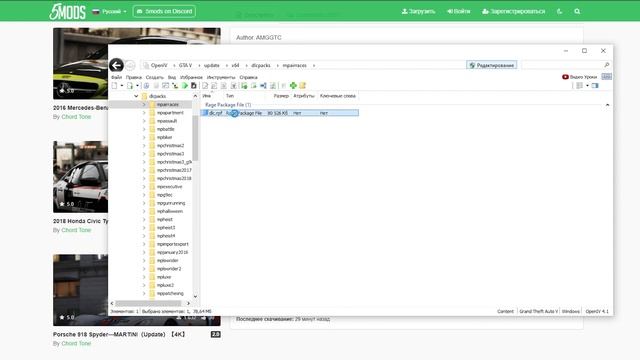This screenshot has width=640, height=360.
Task: Open Chord Tone link under Porsche 918 mod
Action: pyautogui.click(x=76, y=344)
